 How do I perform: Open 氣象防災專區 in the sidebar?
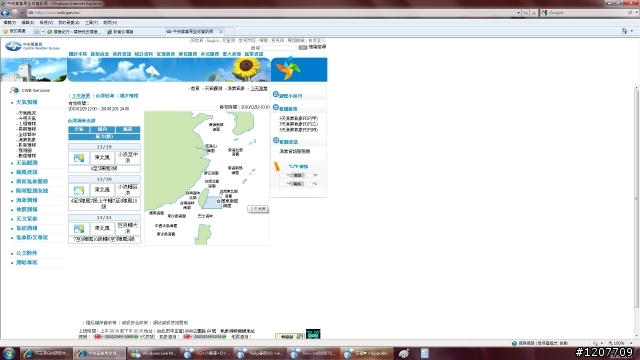point(32,237)
